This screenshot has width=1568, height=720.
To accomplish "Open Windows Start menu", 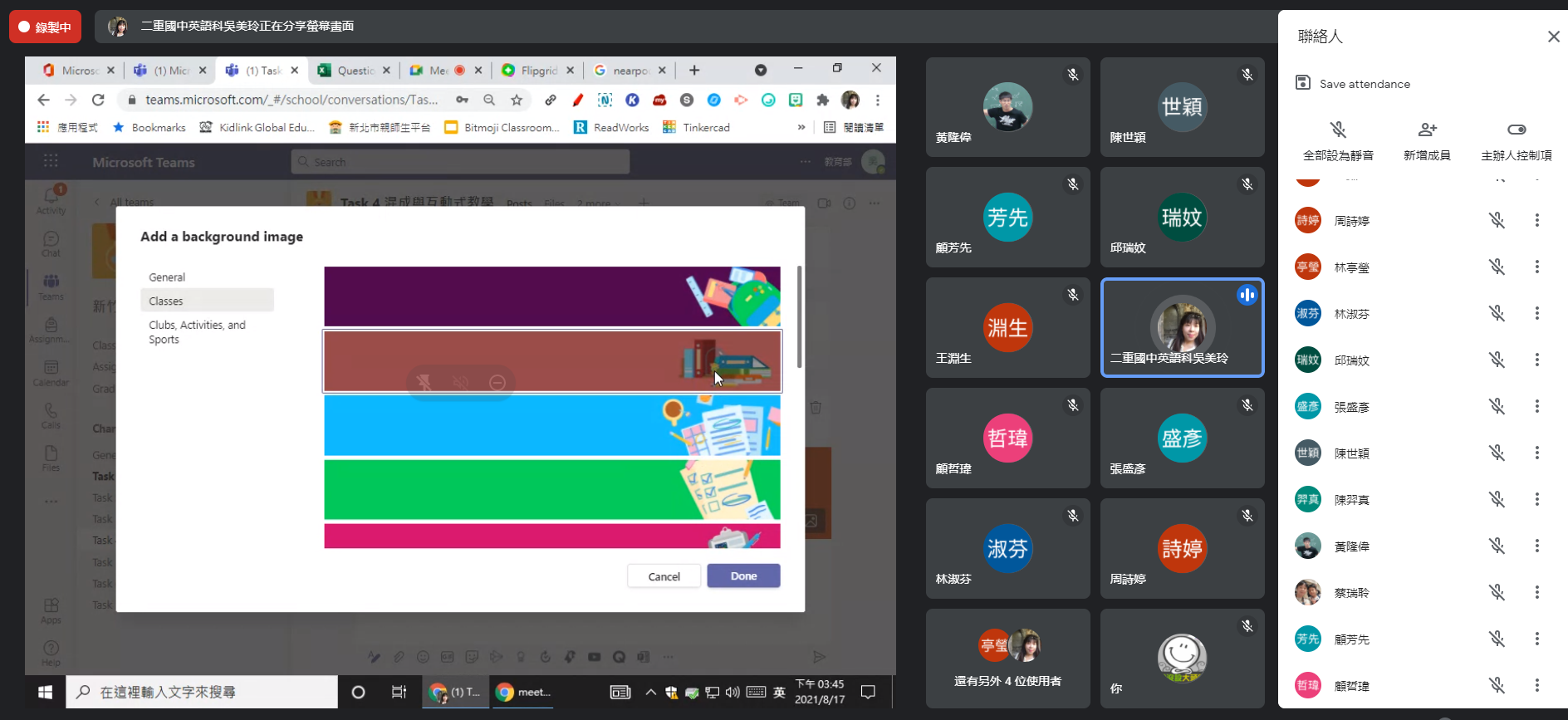I will coord(45,692).
